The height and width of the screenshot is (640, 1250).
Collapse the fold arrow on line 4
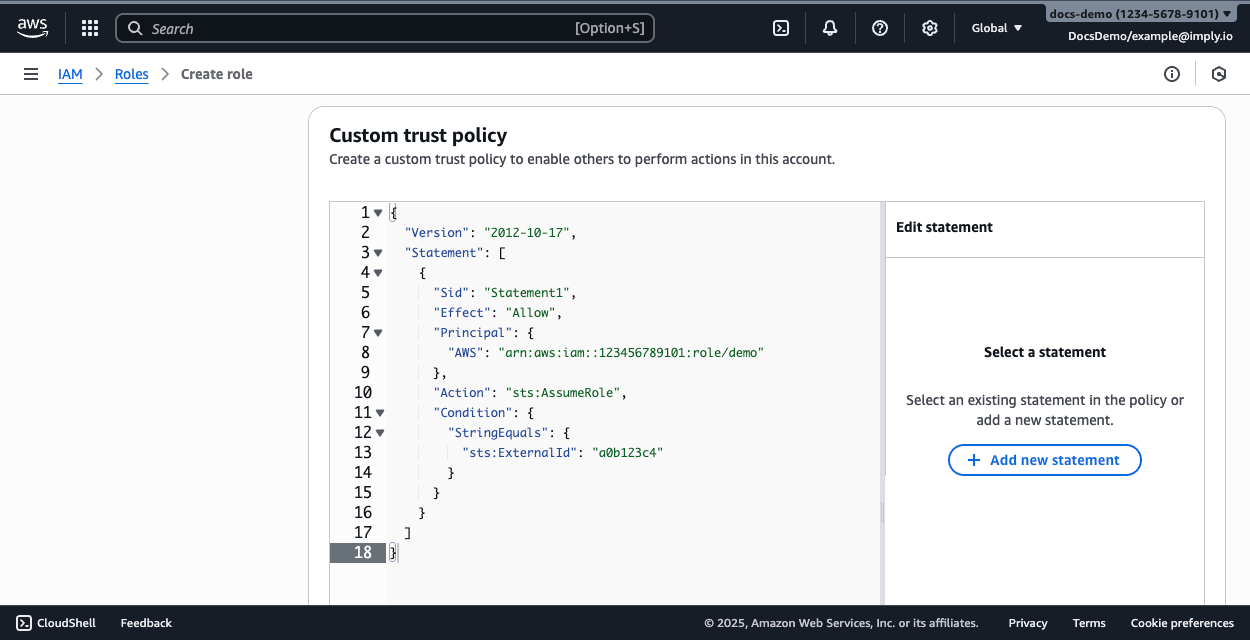[x=378, y=273]
